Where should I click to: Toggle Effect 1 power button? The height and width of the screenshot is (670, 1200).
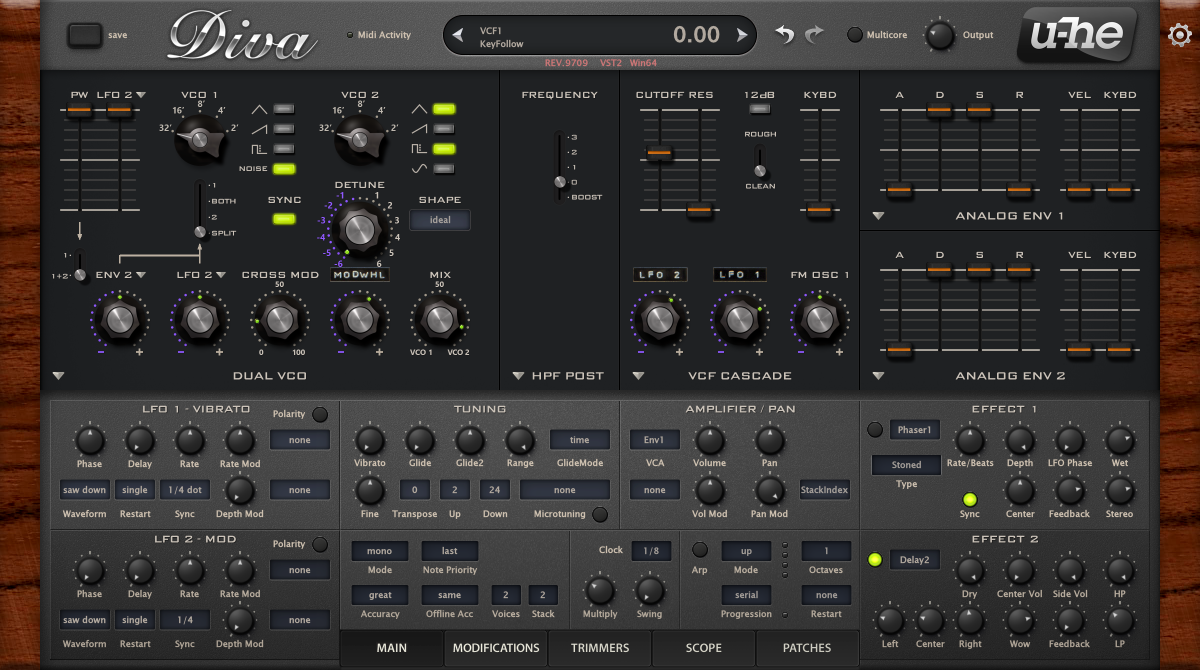875,430
